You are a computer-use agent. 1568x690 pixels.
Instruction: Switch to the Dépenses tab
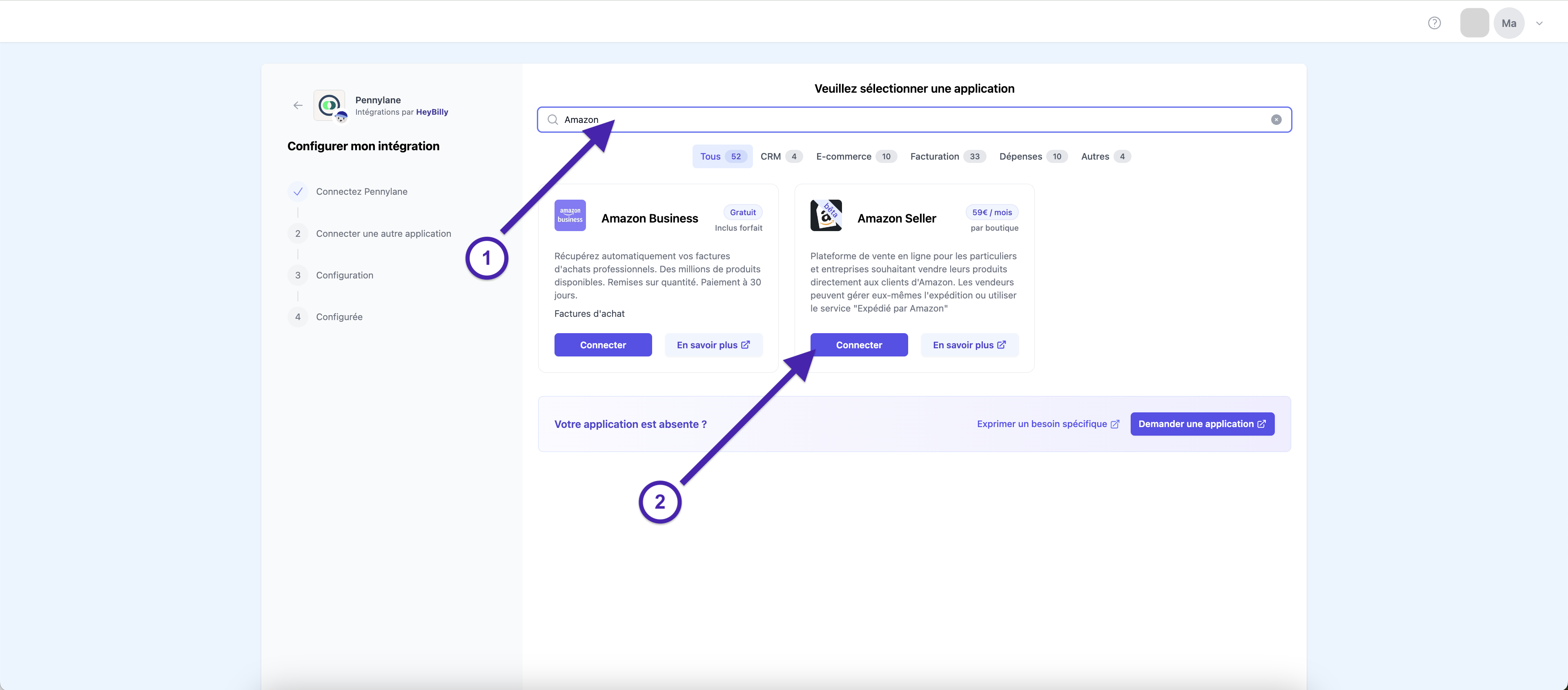click(x=1033, y=156)
